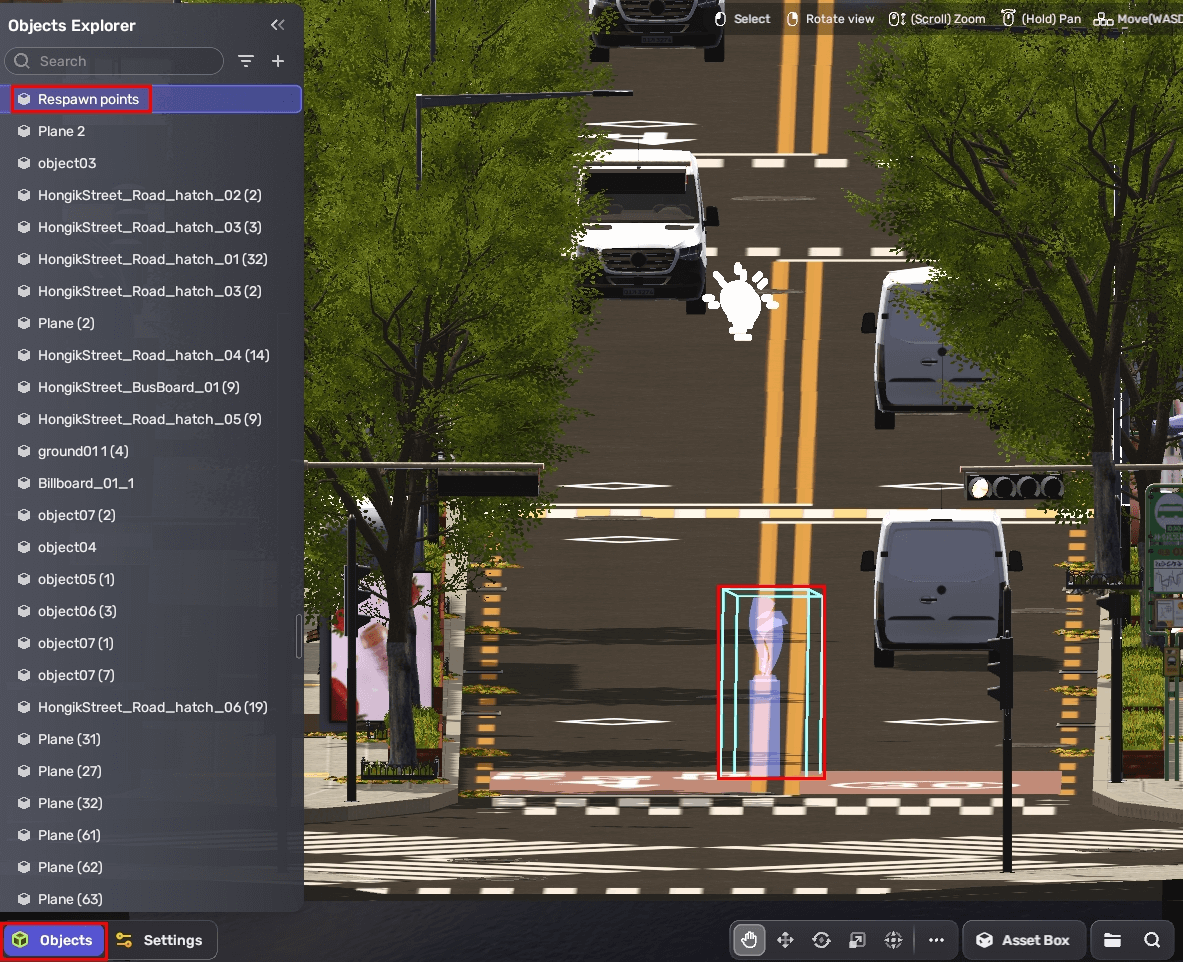Image resolution: width=1183 pixels, height=962 pixels.
Task: Click the magnifier search icon at bottom right
Action: [1152, 940]
